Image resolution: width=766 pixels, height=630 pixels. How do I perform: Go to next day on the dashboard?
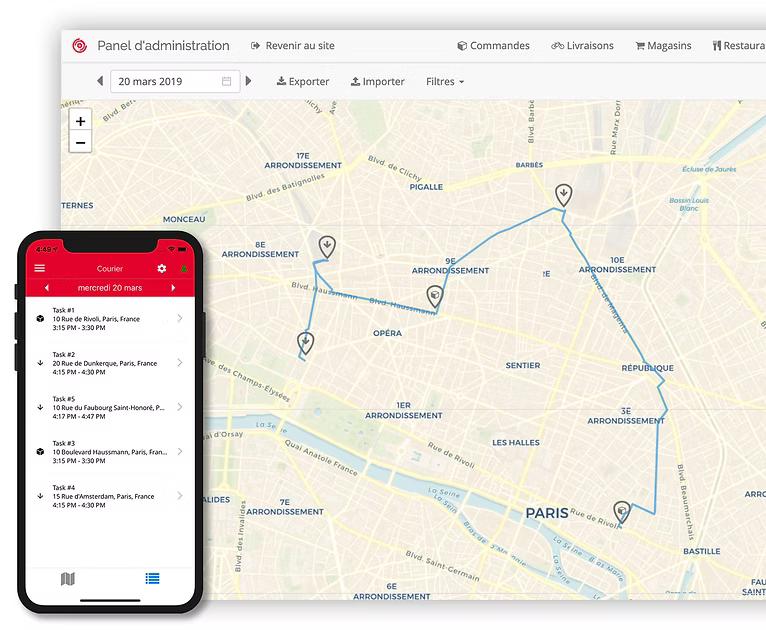[x=249, y=81]
